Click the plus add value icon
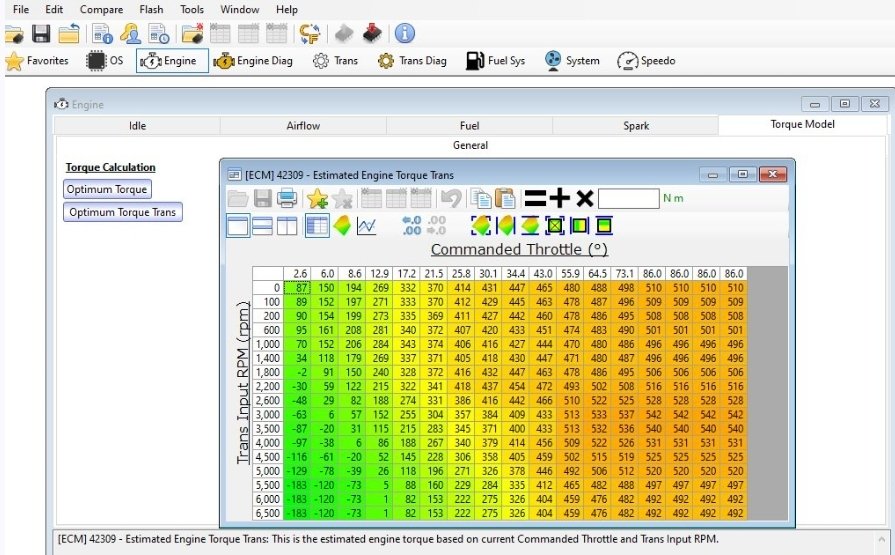 point(559,198)
